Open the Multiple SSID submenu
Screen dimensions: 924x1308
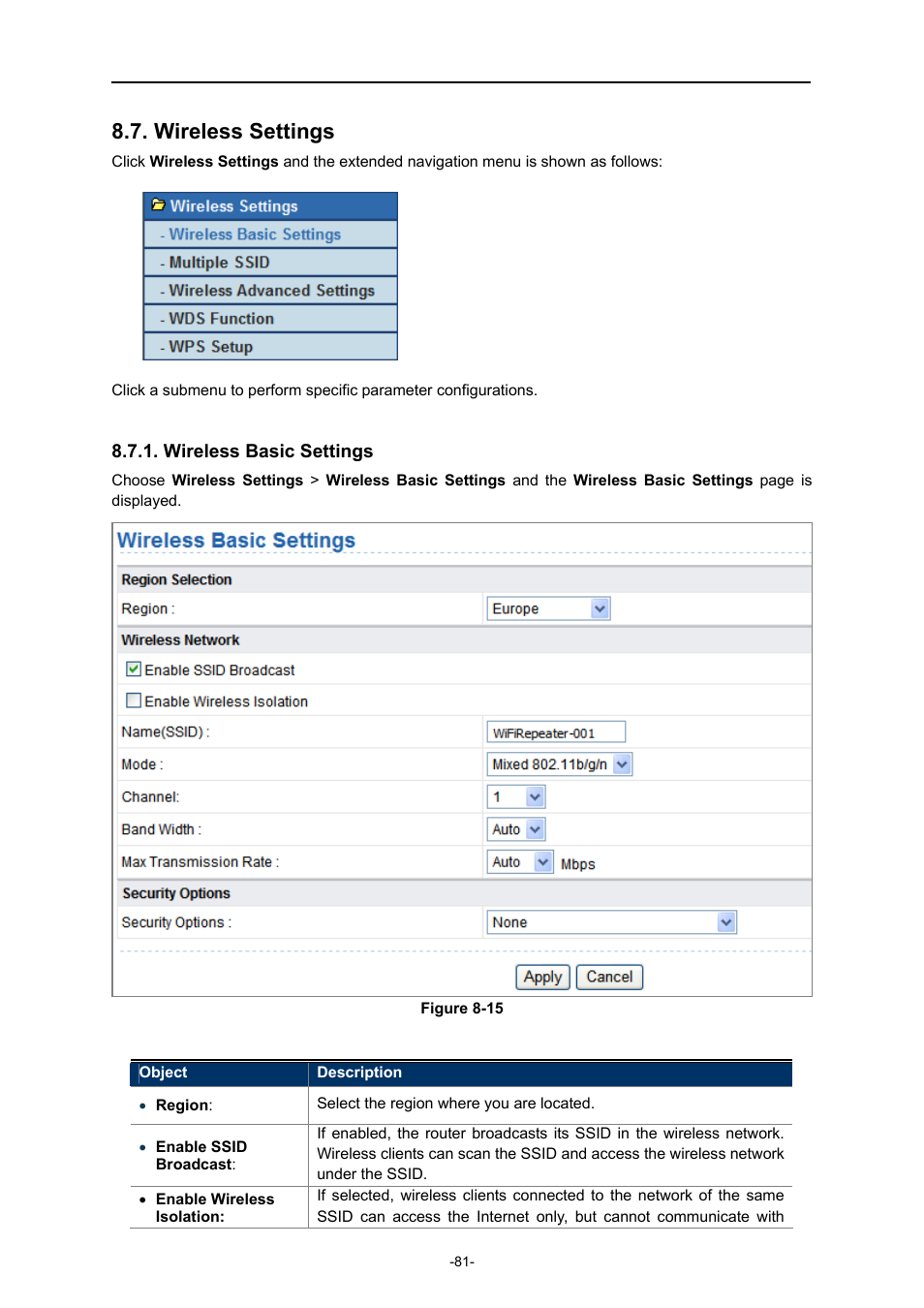[x=270, y=263]
